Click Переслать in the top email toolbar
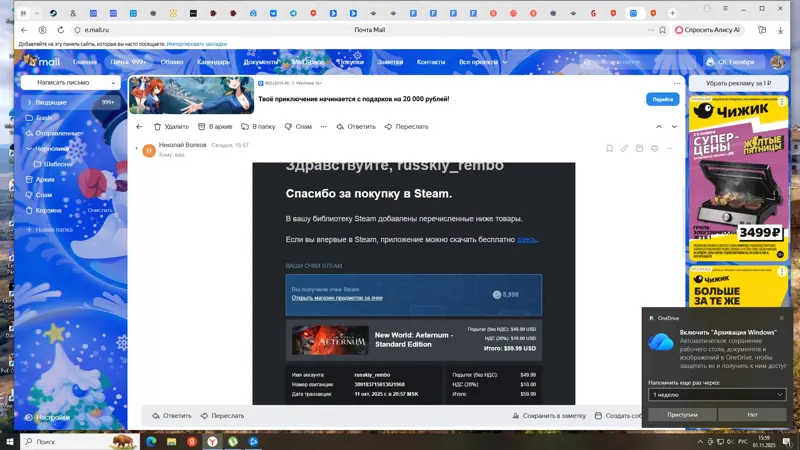The width and height of the screenshot is (800, 450). point(407,127)
